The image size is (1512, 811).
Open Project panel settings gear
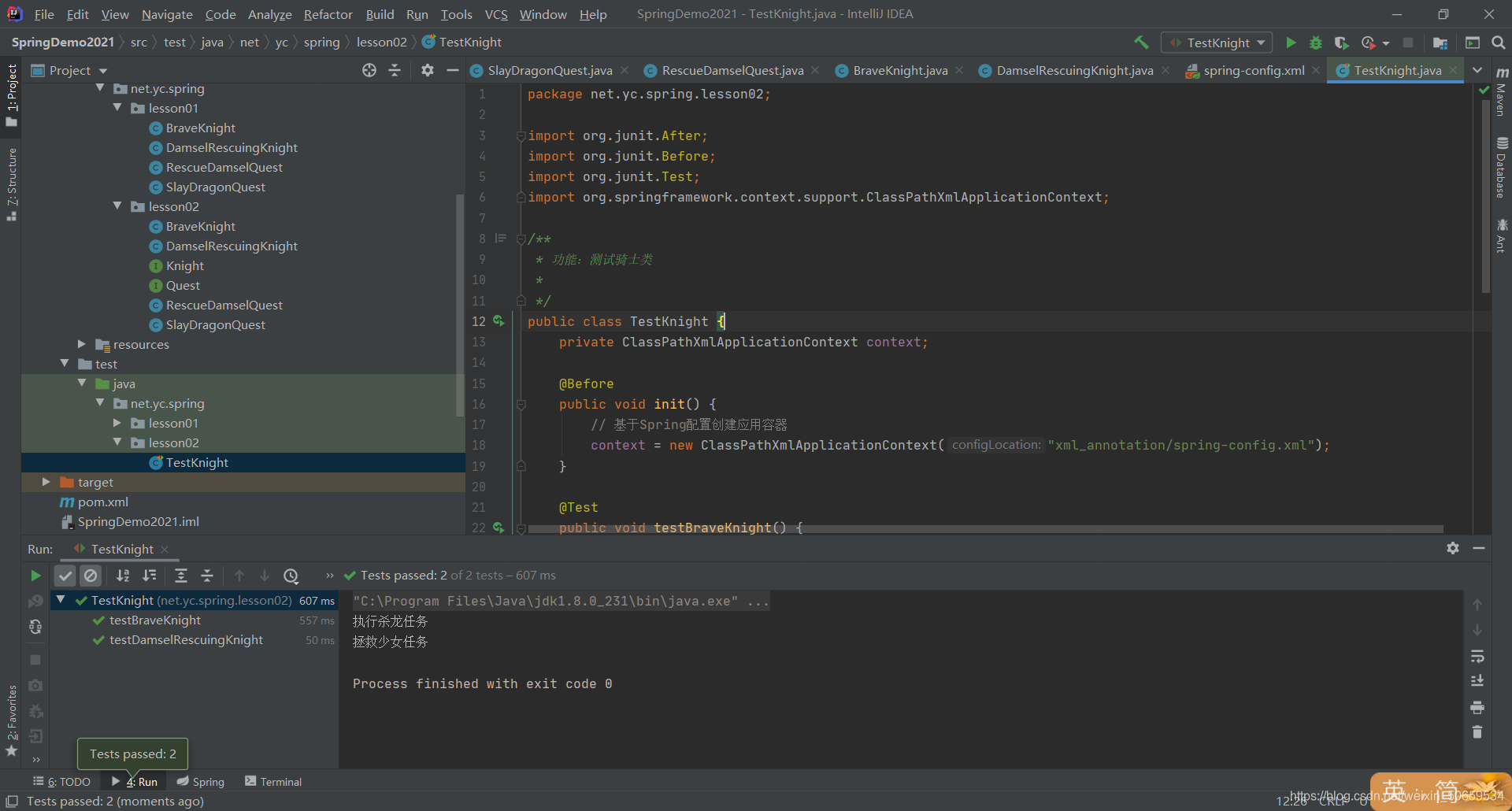tap(427, 70)
